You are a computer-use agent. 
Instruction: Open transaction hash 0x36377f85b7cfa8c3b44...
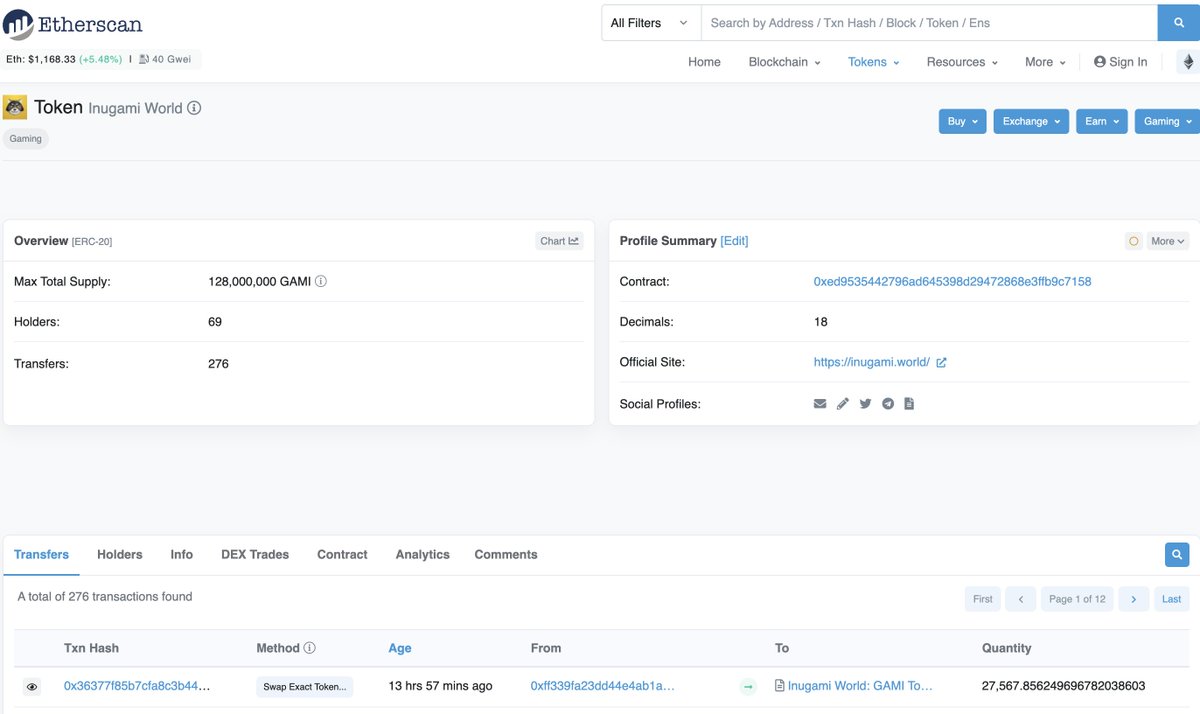(x=138, y=686)
